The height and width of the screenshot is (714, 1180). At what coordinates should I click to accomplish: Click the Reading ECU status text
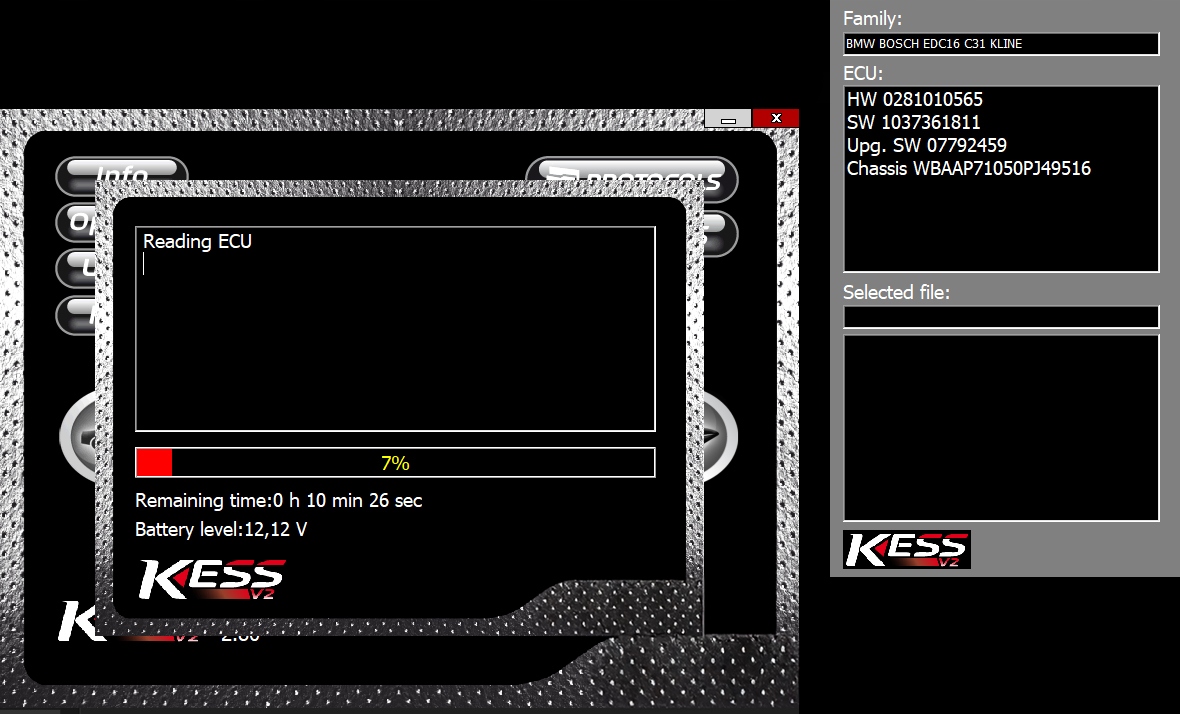click(x=197, y=242)
